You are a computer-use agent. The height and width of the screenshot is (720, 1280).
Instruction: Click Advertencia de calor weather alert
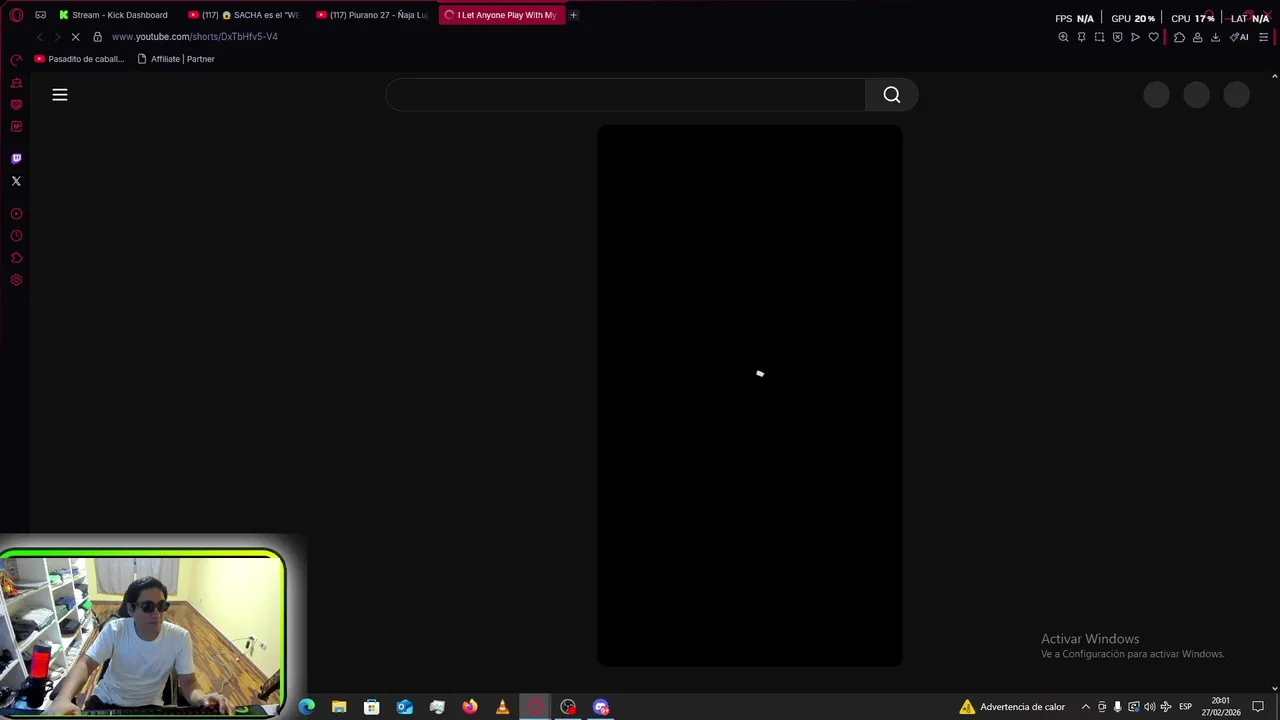[x=1012, y=707]
